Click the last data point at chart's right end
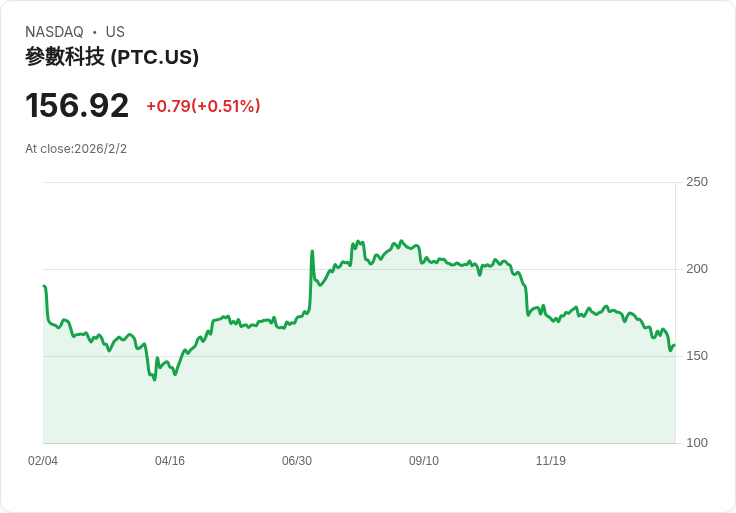The image size is (736, 513). click(674, 346)
